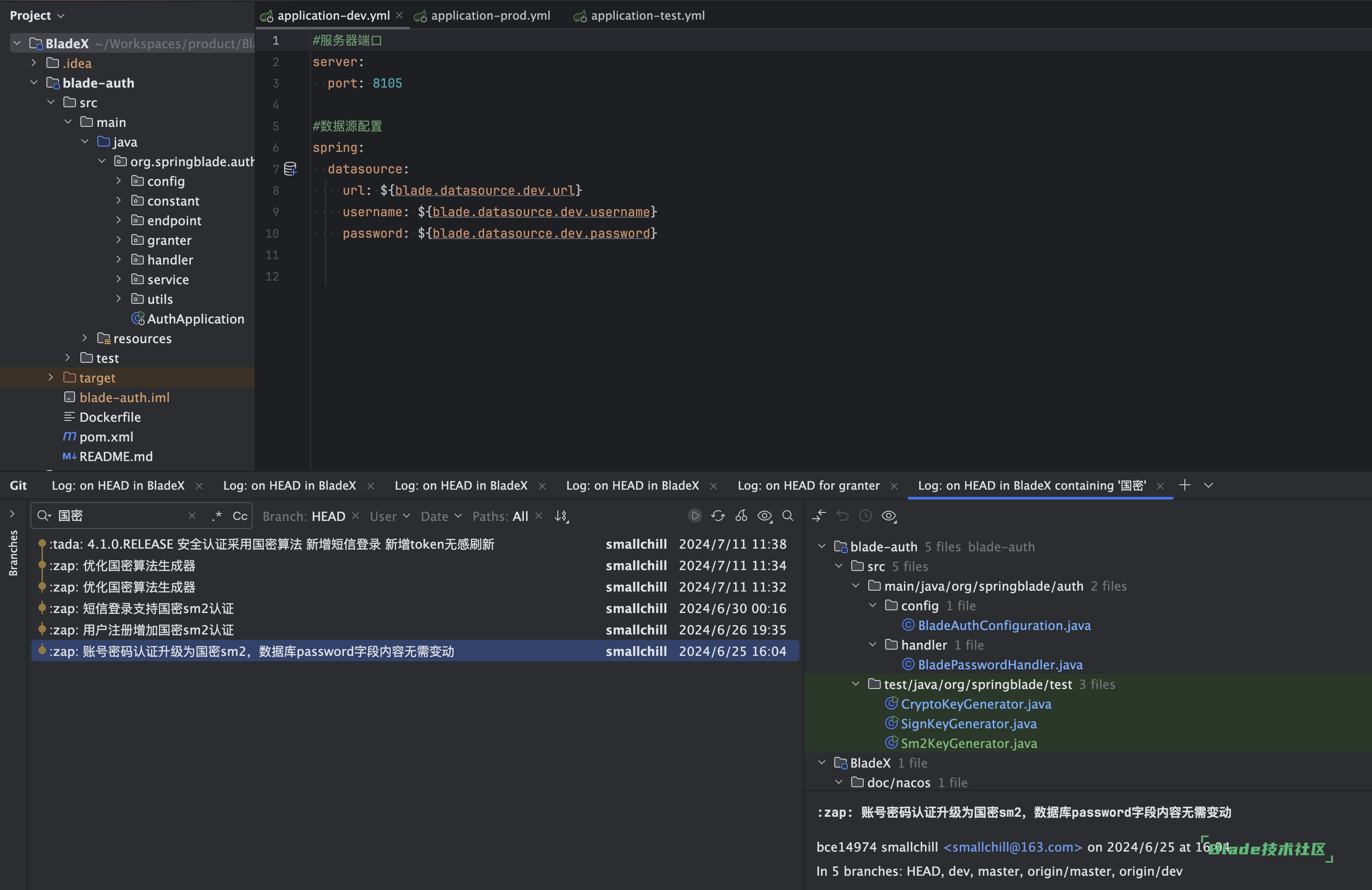Add a new Git log tab

[1185, 485]
